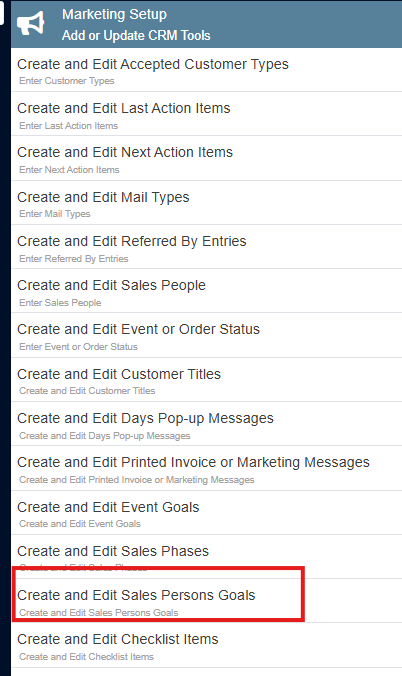This screenshot has height=676, width=402.
Task: Click the Enter Sales People description text
Action: pyautogui.click(x=60, y=303)
